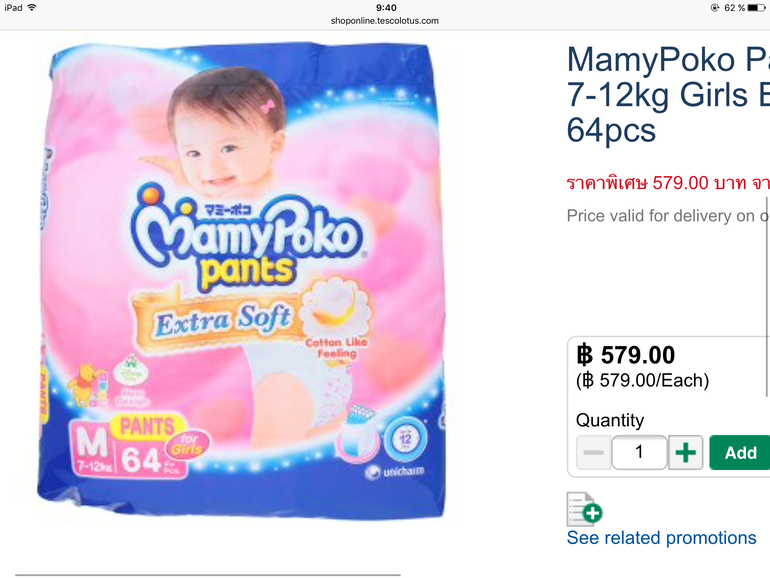Tap the shoponline.tescolotus.com address bar
The height and width of the screenshot is (578, 770).
pyautogui.click(x=385, y=21)
